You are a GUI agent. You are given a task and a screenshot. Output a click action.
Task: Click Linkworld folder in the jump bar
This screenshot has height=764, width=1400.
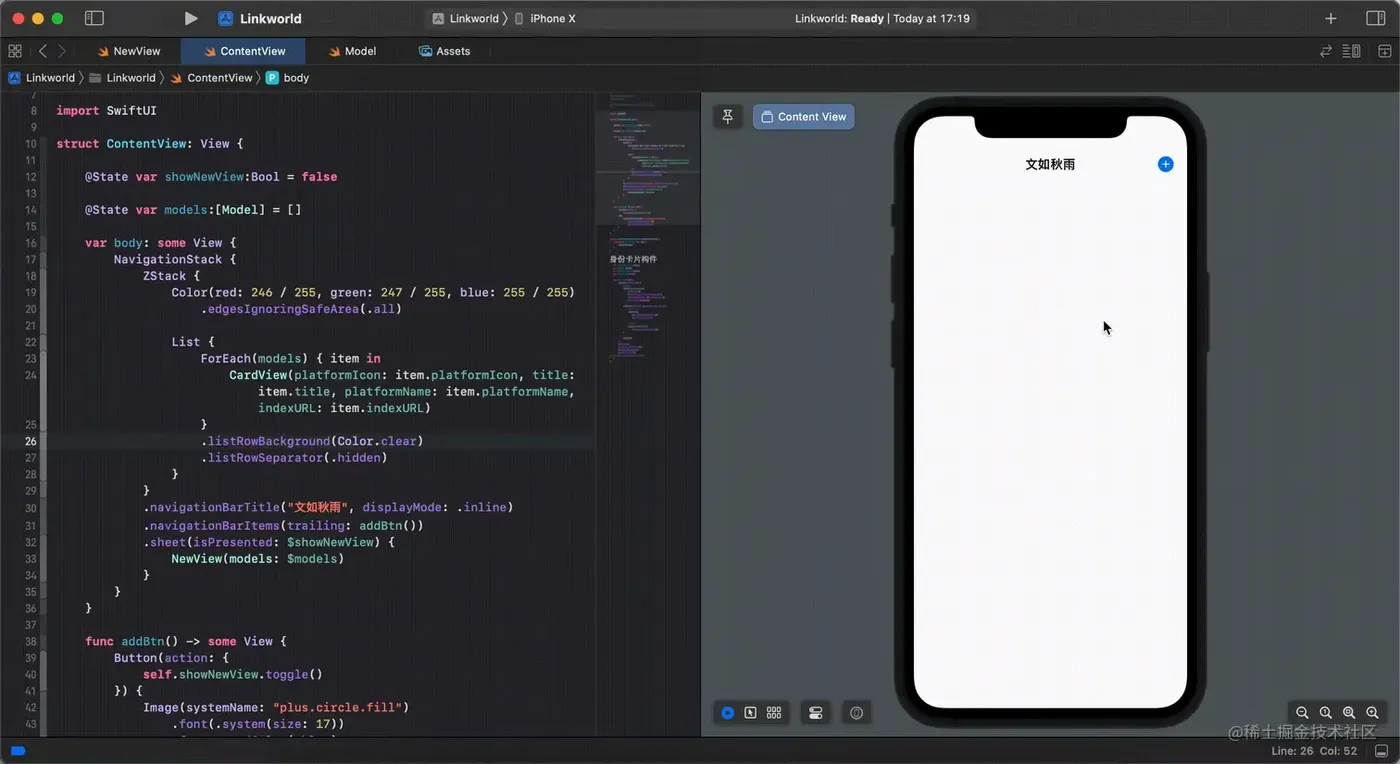(x=122, y=77)
